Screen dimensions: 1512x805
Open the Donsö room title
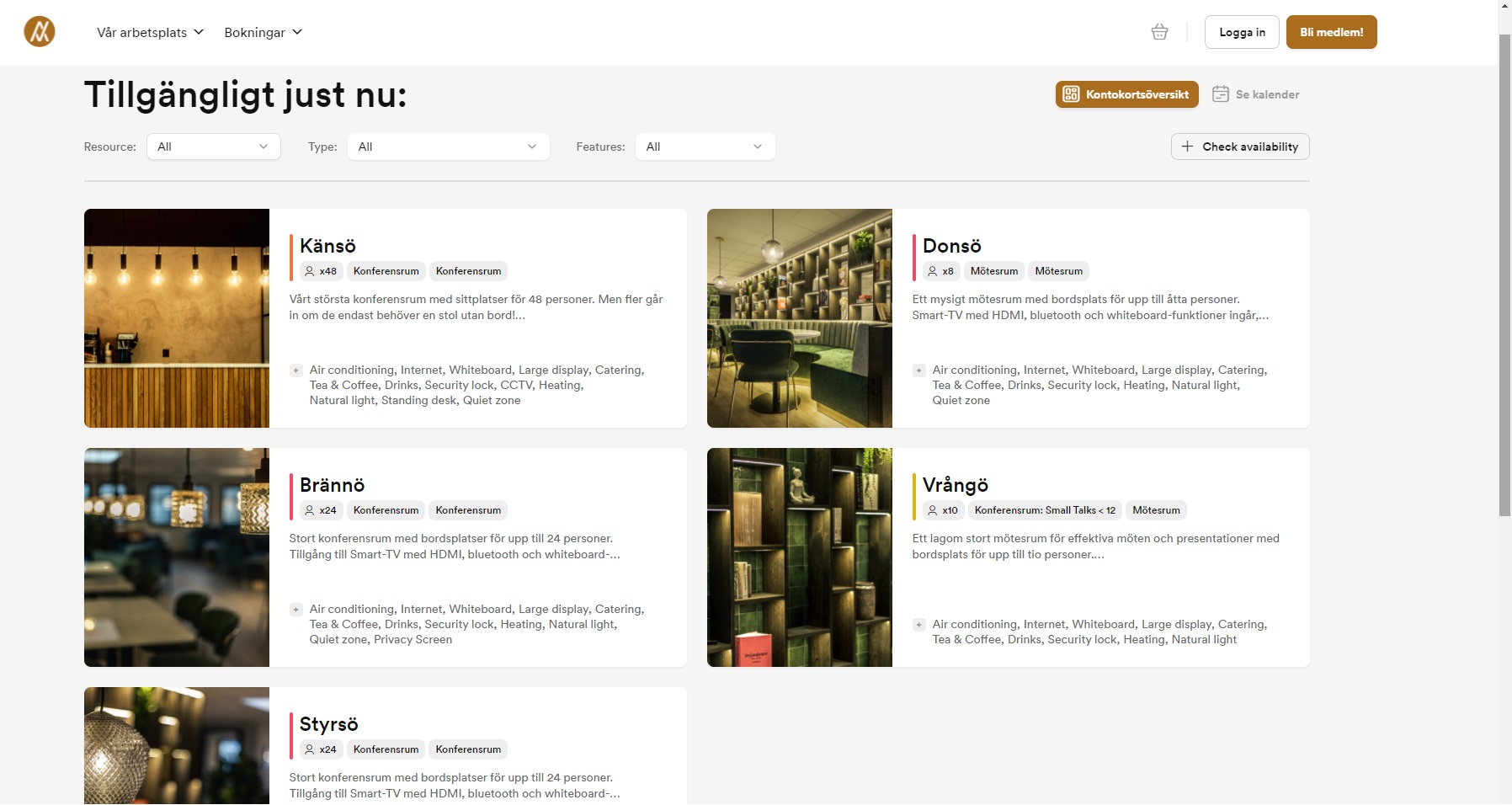[x=952, y=246]
